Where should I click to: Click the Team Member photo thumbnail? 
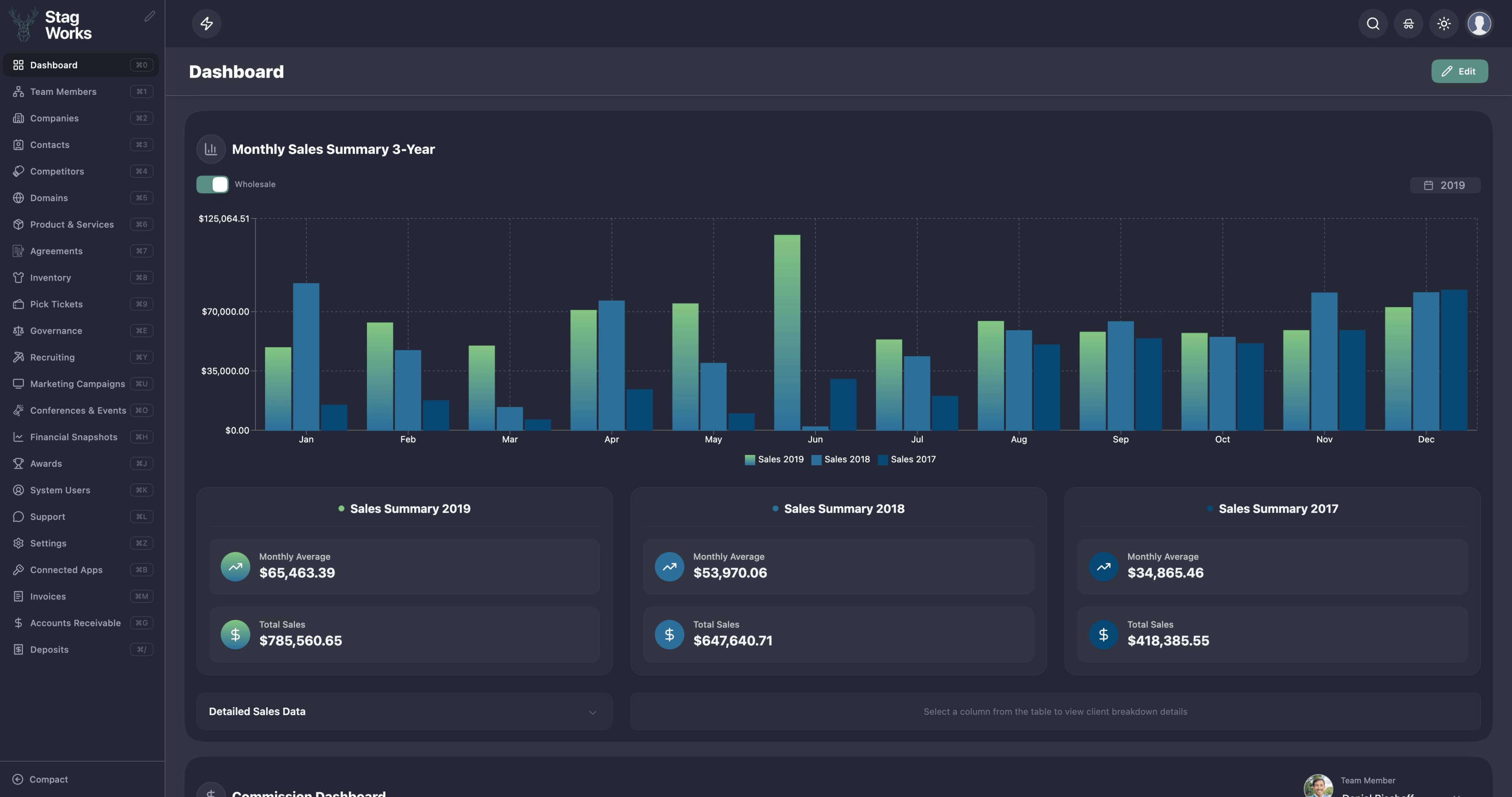tap(1318, 786)
